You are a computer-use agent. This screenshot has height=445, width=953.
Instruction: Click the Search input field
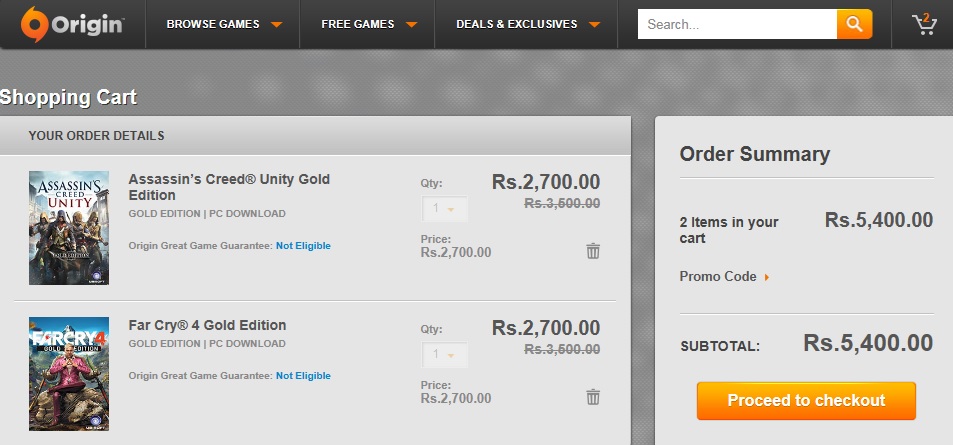(x=737, y=24)
